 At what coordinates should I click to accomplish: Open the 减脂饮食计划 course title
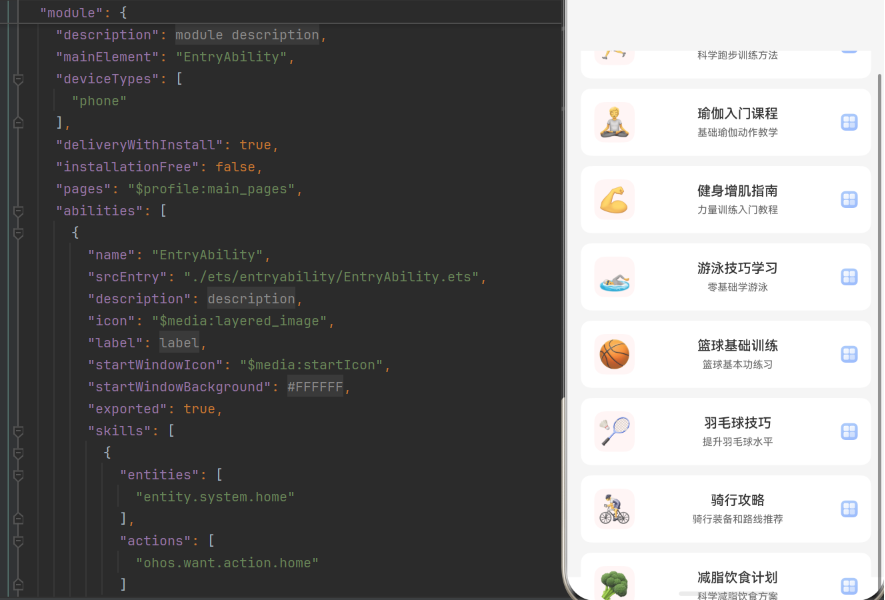737,577
